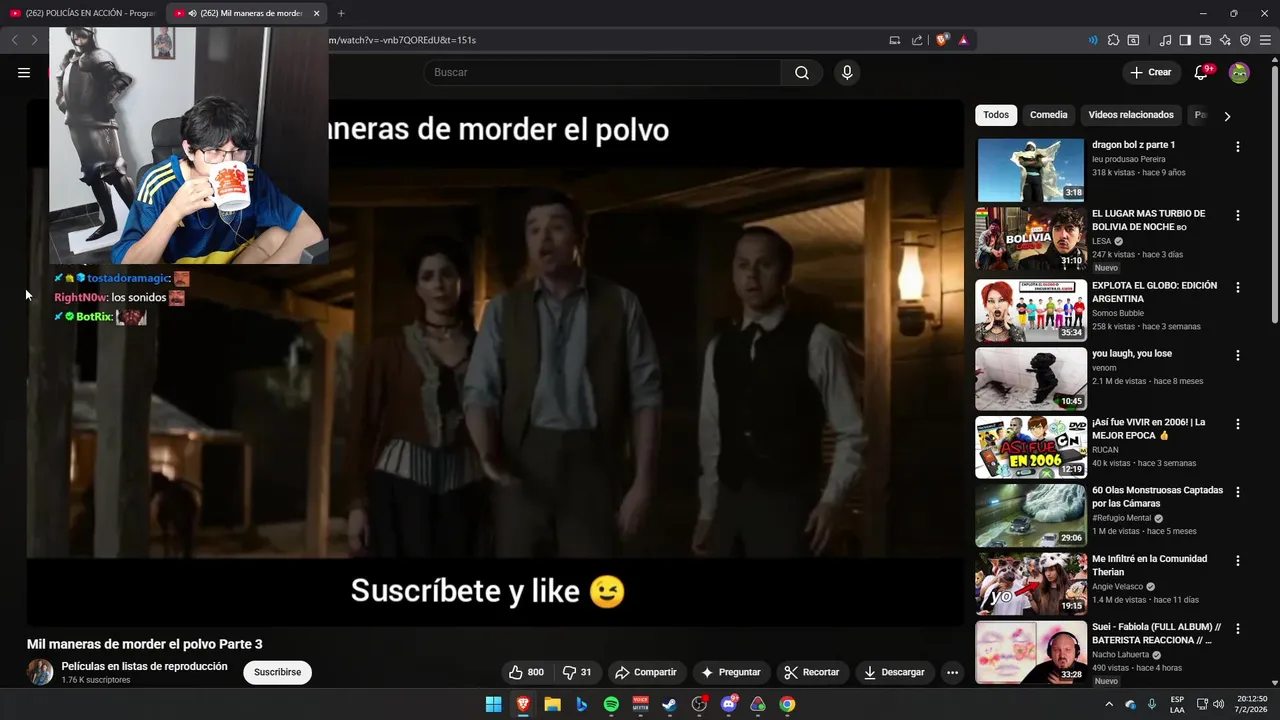Open options for dragon bol z parte 1

[1238, 147]
